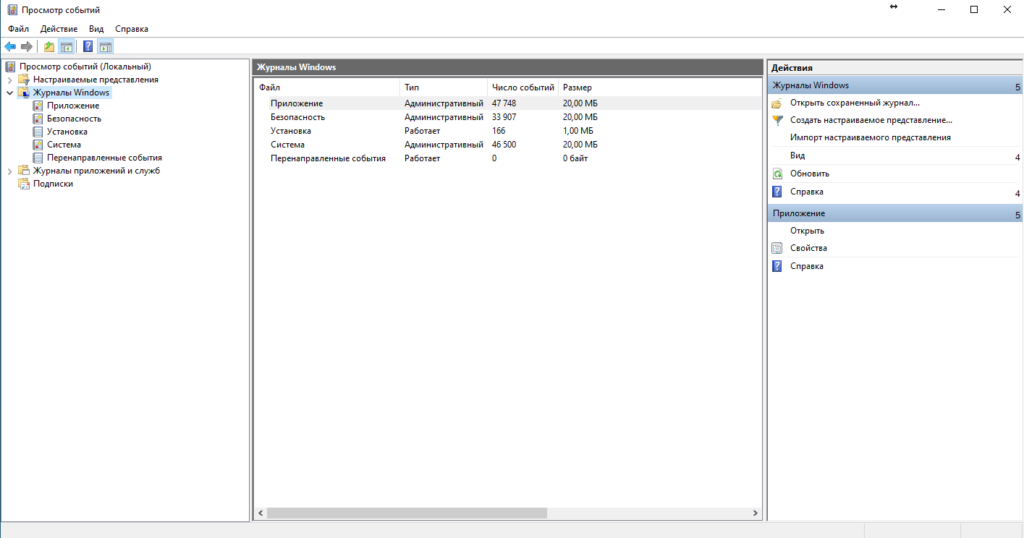The height and width of the screenshot is (538, 1024).
Task: Open the first Справка submenu in actions pane
Action: point(1017,193)
